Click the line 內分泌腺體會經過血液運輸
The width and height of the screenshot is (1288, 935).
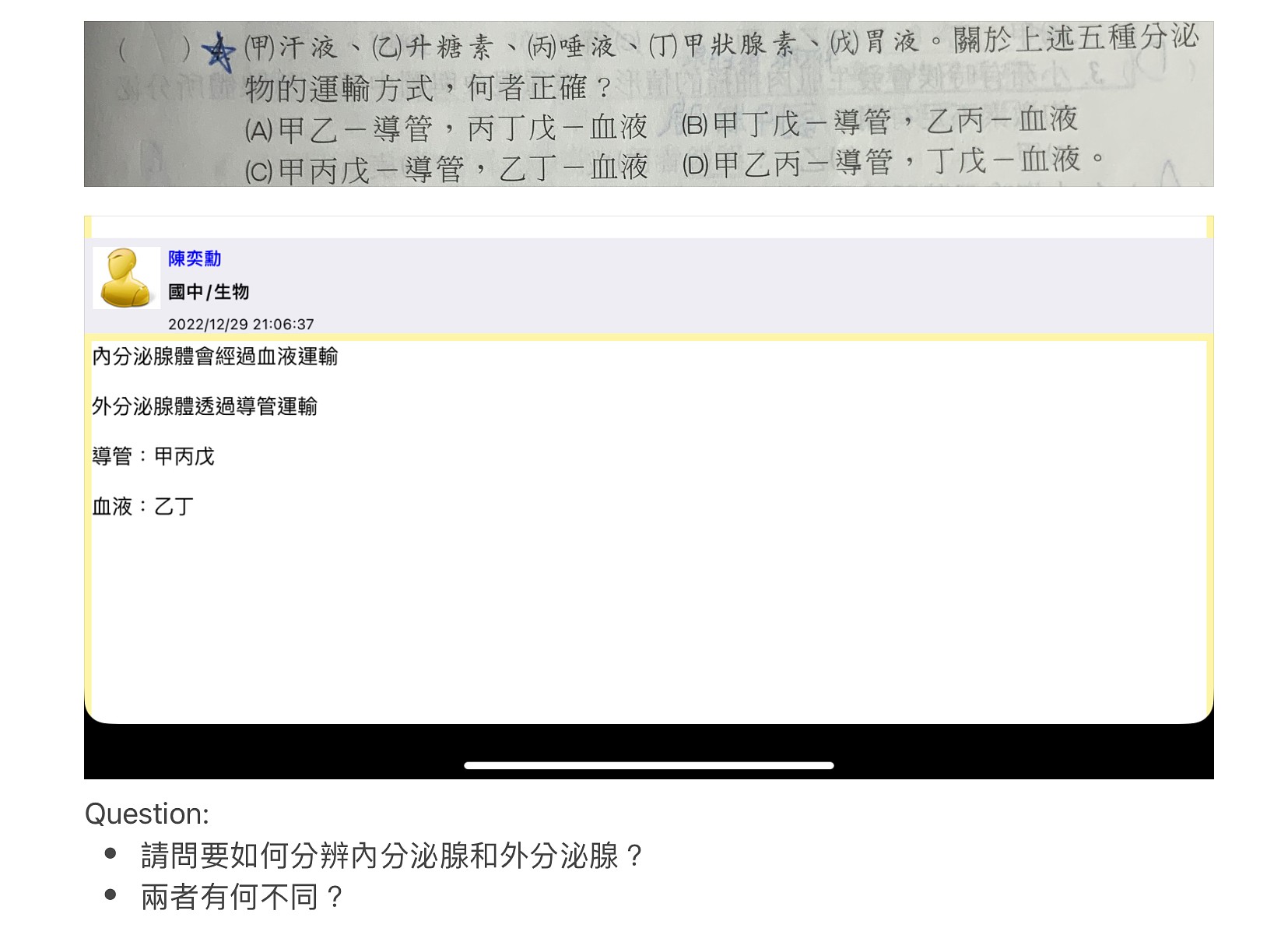click(215, 357)
